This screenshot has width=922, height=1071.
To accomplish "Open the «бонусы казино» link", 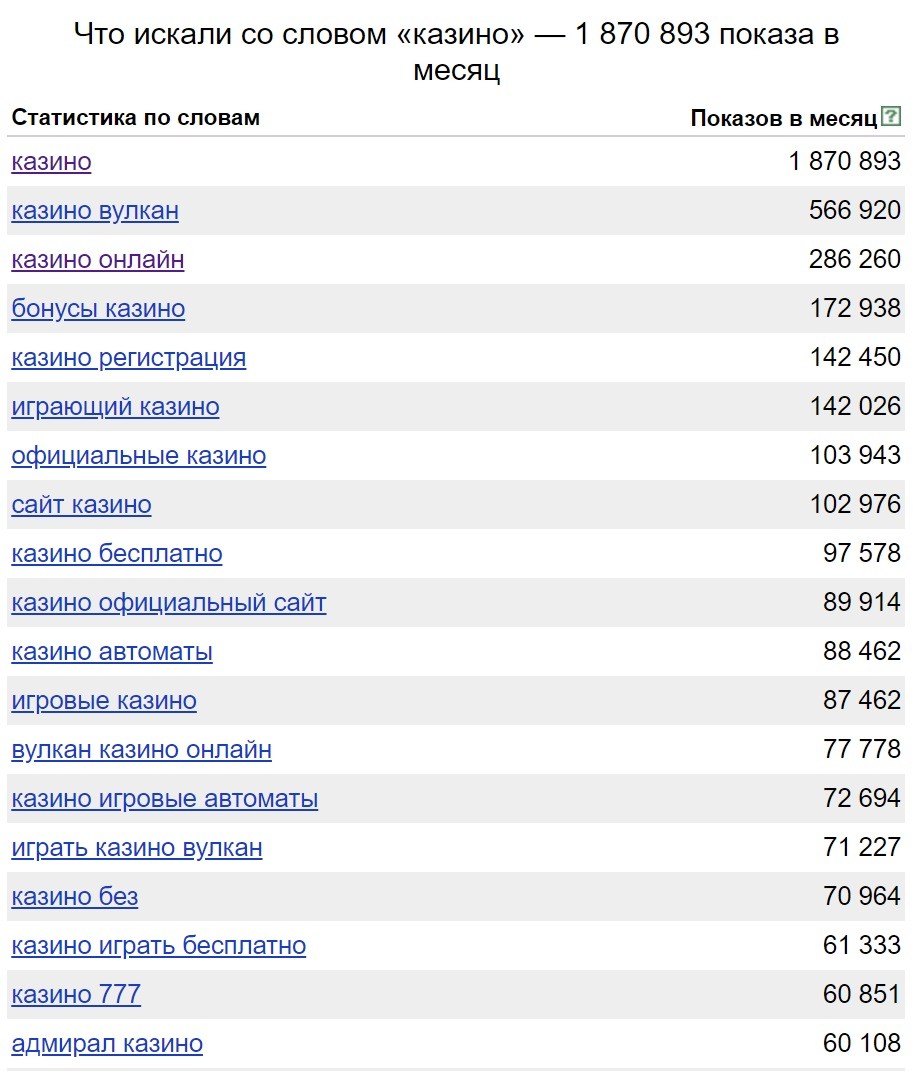I will (98, 309).
